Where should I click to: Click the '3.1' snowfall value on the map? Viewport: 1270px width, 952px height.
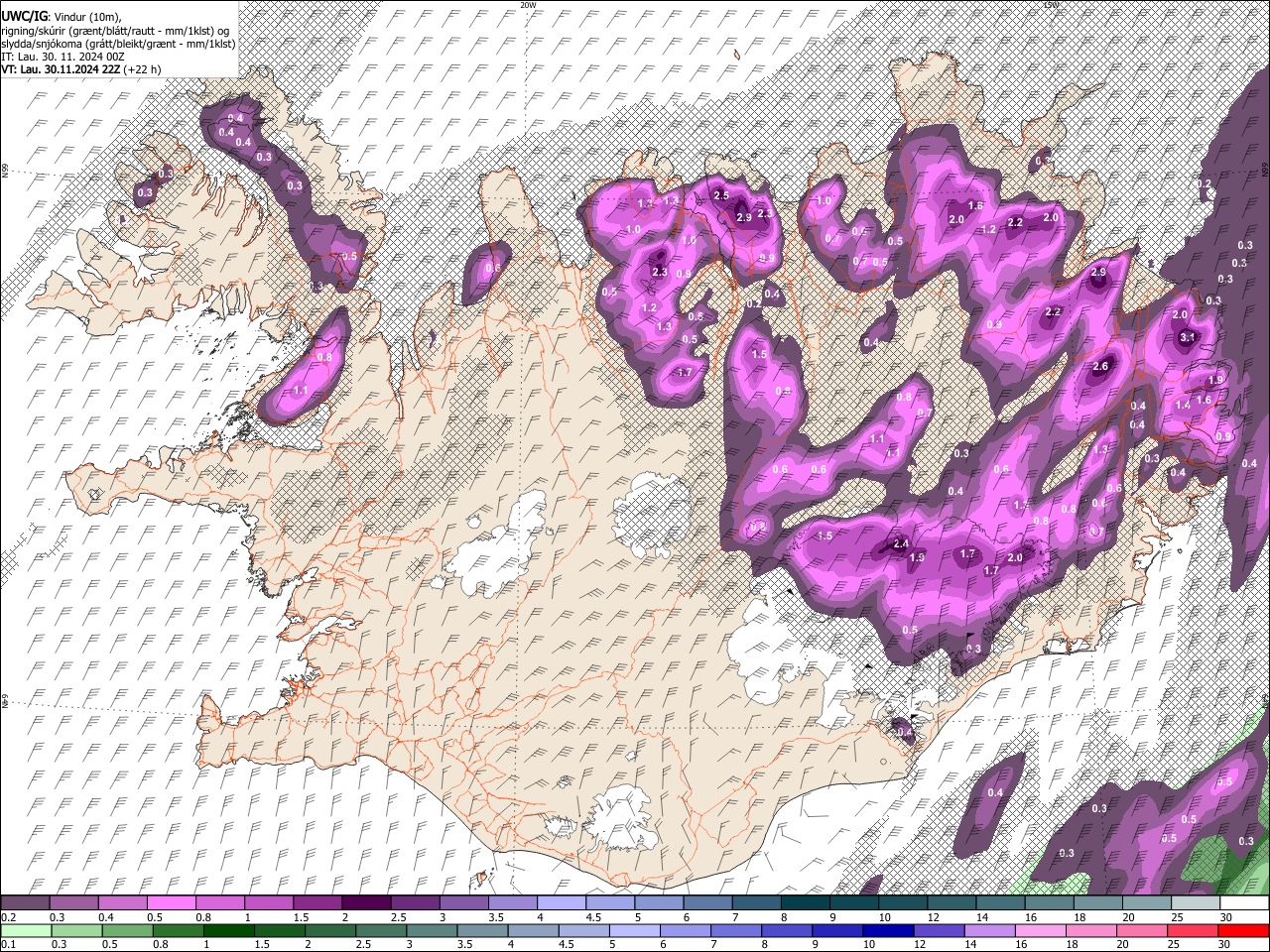[x=1187, y=337]
